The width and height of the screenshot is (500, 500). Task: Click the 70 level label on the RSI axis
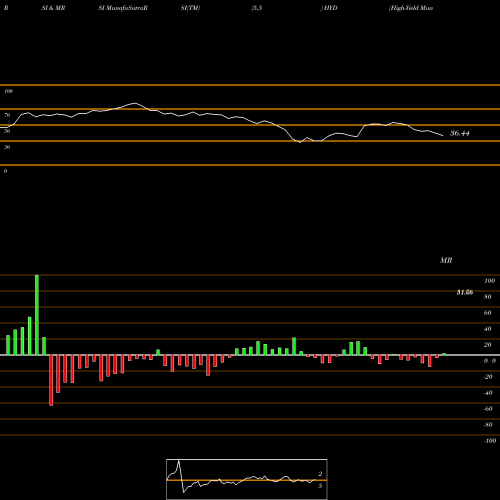(7, 115)
